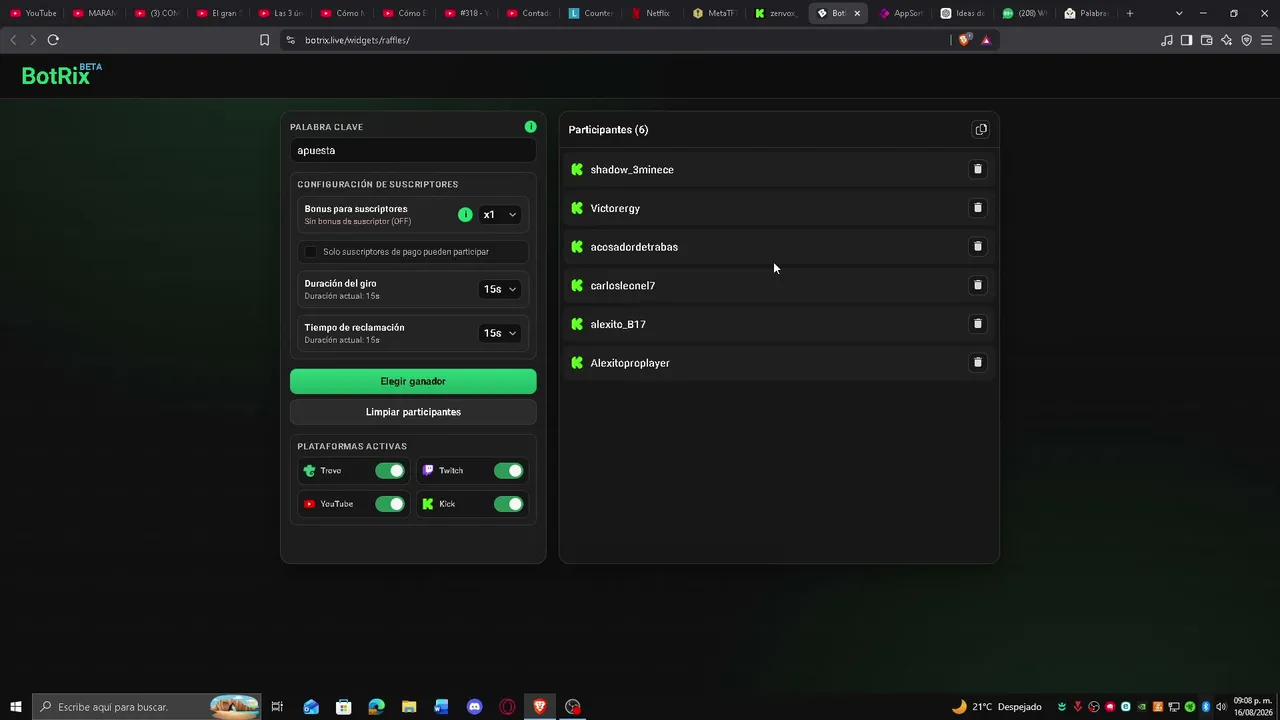1280x720 pixels.
Task: Toggle the YouTube platform switch
Action: (x=390, y=504)
